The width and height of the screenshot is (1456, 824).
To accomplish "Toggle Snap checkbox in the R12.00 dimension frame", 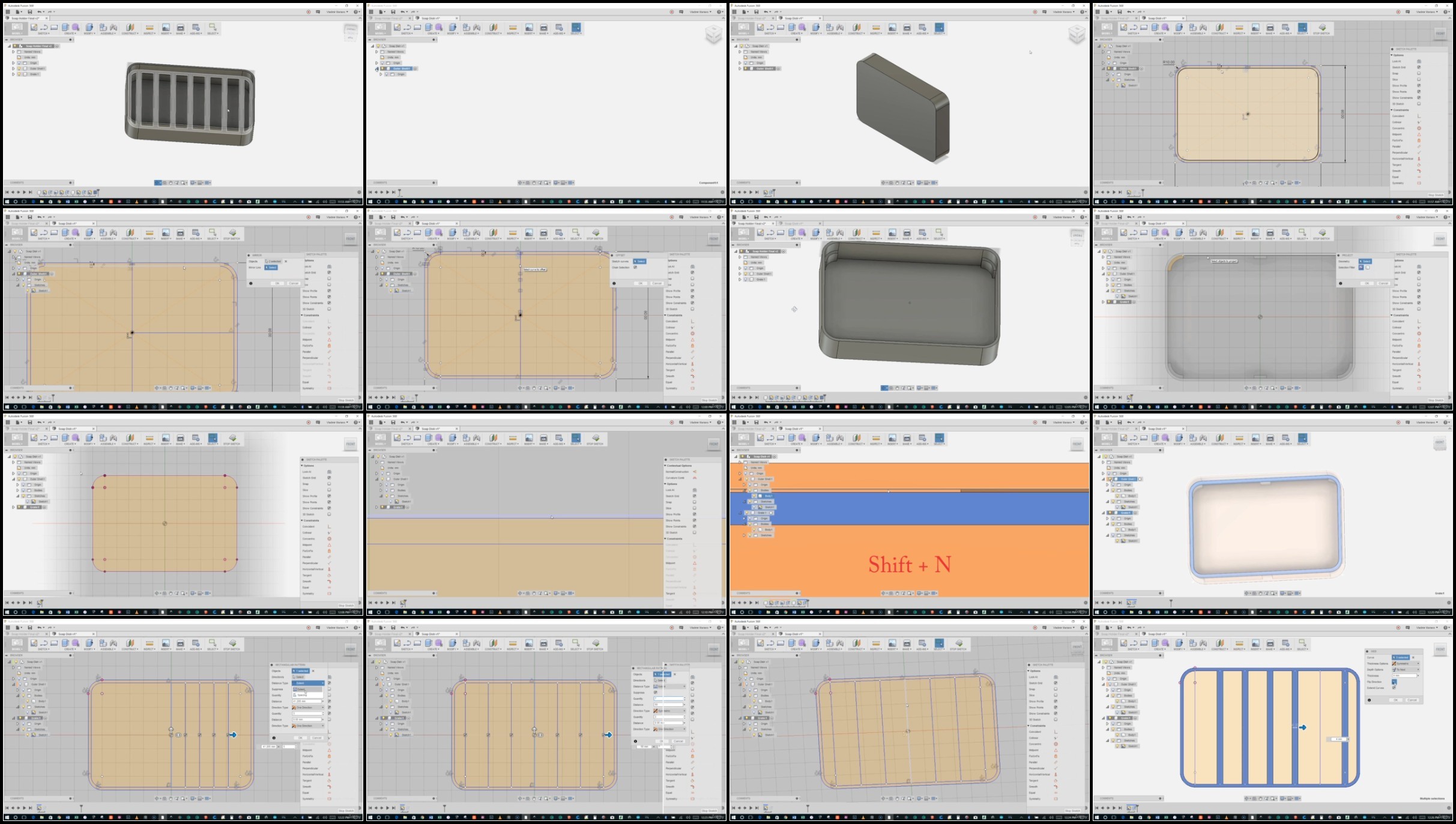I will 1419,73.
